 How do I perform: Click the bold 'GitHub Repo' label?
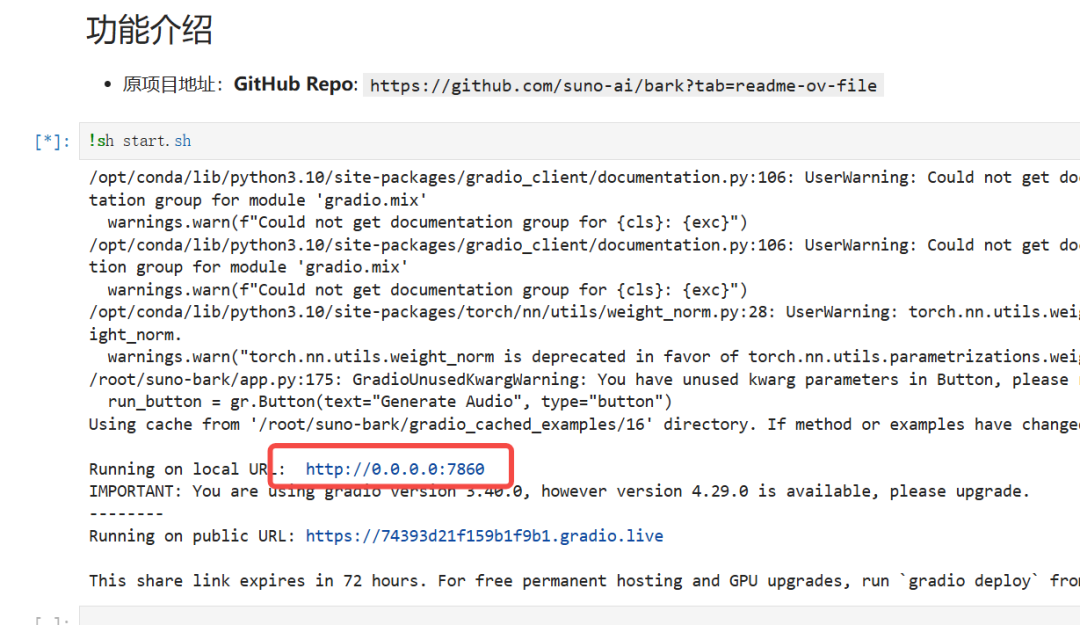[x=294, y=85]
